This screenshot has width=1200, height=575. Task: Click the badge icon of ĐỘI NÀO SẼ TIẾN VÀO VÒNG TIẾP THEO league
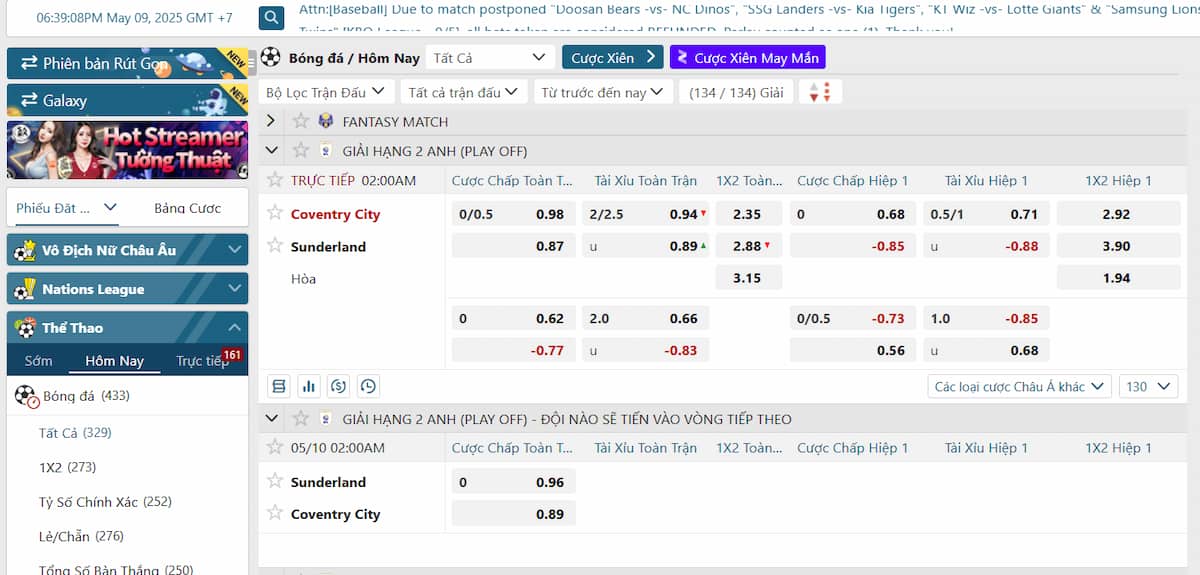[326, 418]
